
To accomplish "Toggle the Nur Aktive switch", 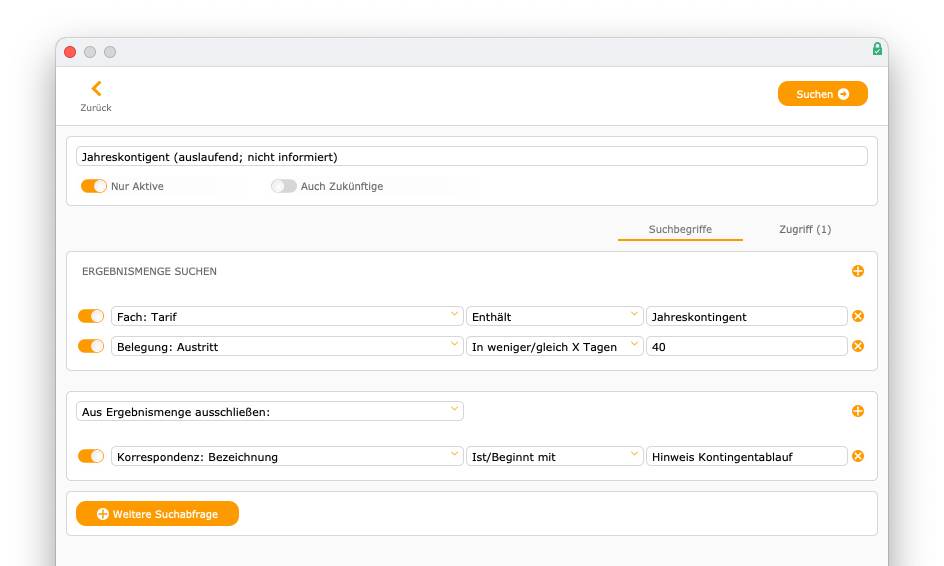I will [x=94, y=186].
